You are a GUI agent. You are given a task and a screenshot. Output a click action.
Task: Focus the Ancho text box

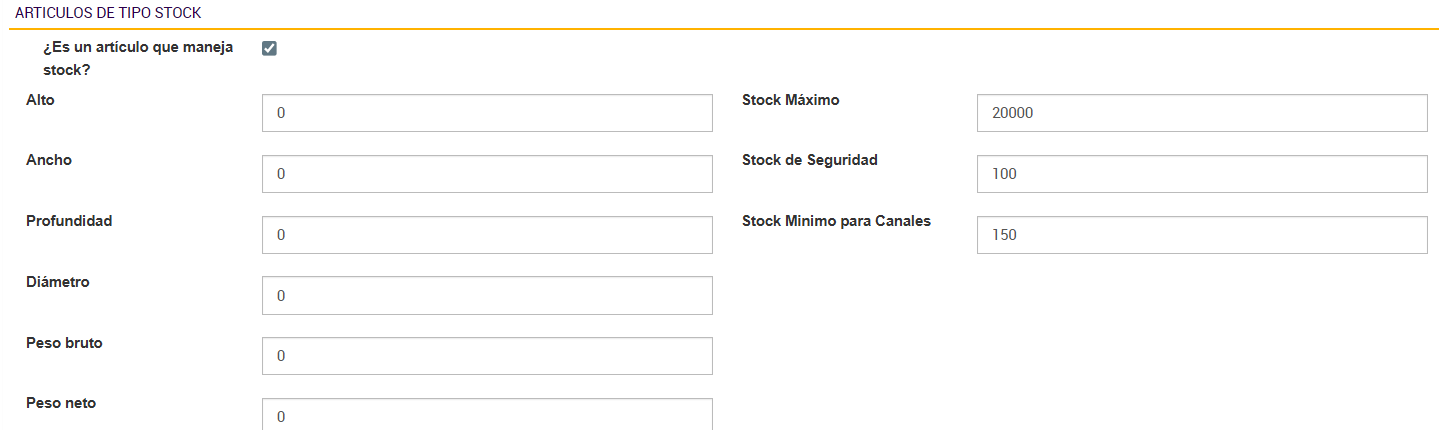point(487,174)
